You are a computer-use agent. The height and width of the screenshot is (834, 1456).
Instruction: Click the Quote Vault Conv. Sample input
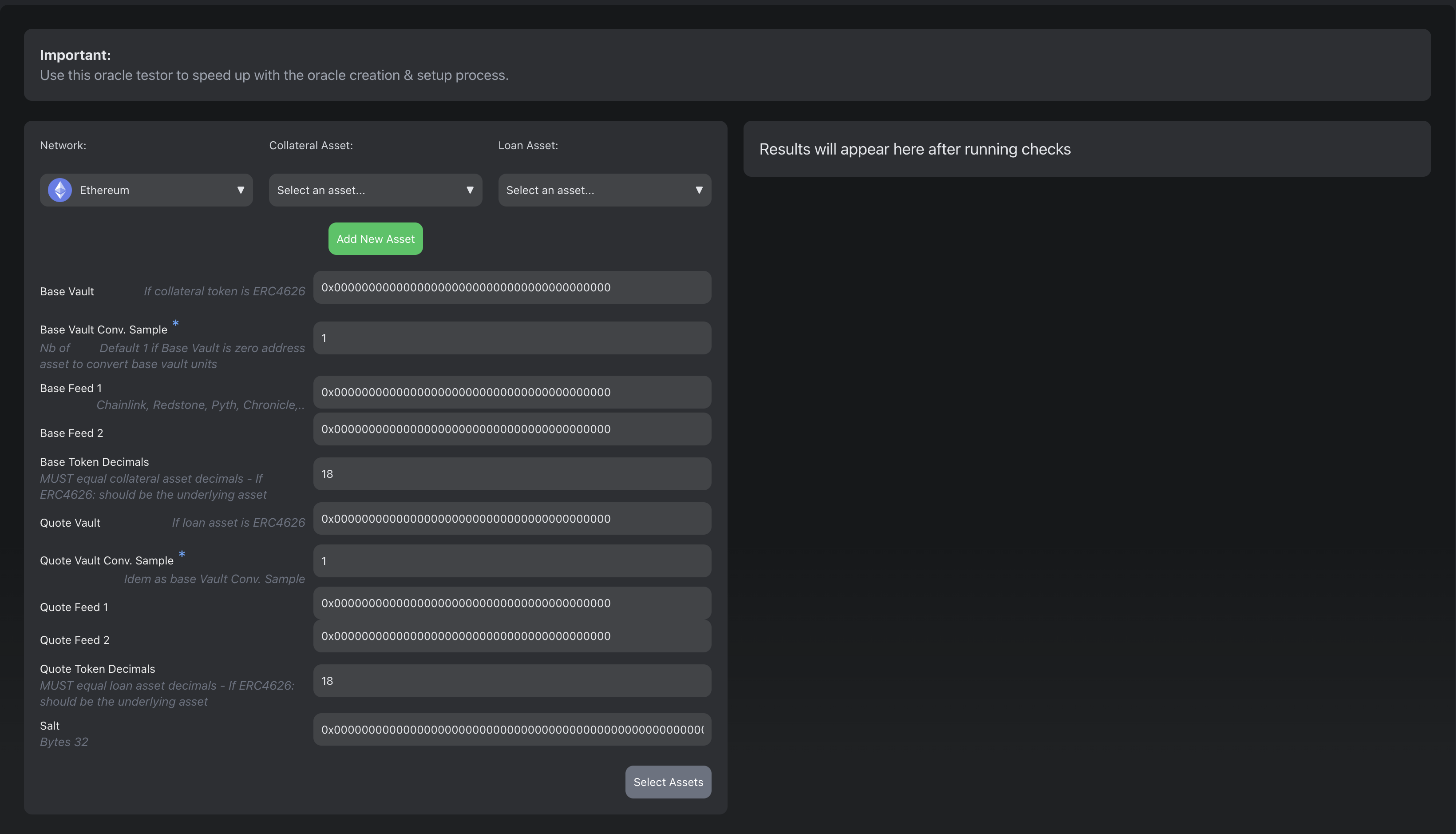pyautogui.click(x=511, y=561)
